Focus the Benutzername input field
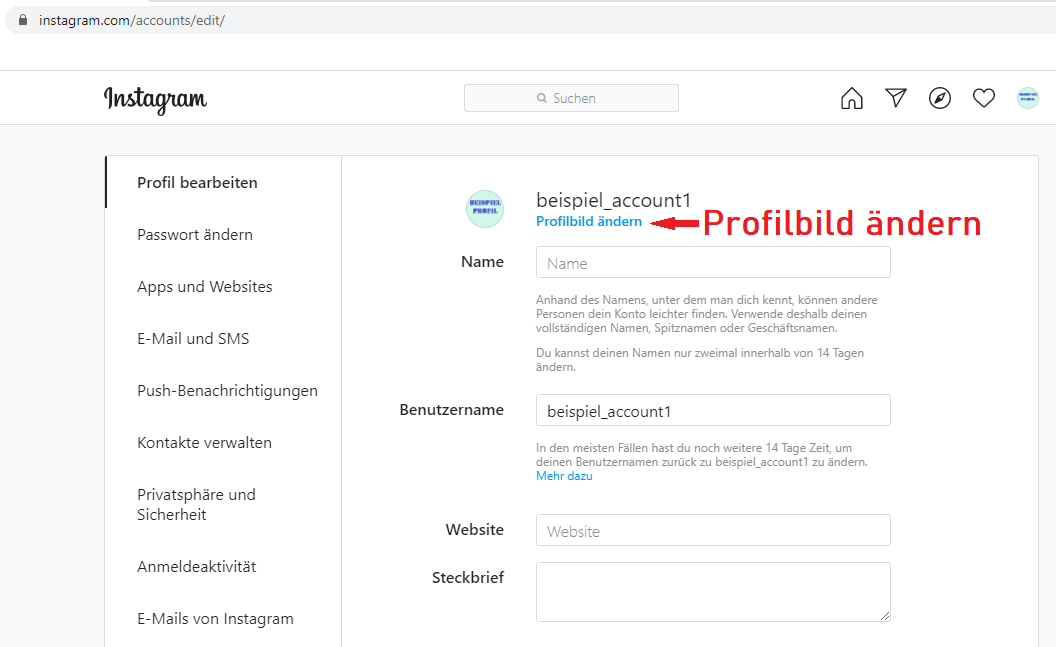The height and width of the screenshot is (647, 1056). pos(713,410)
